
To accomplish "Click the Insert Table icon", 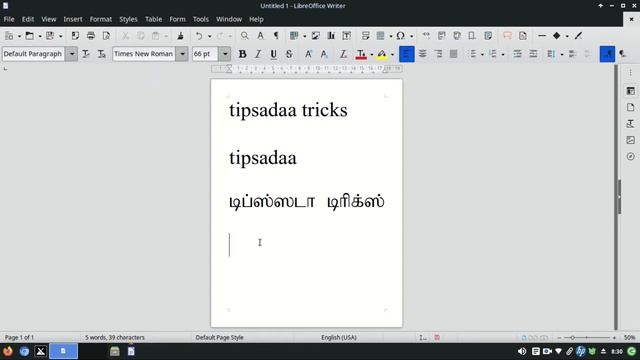I will coord(294,36).
